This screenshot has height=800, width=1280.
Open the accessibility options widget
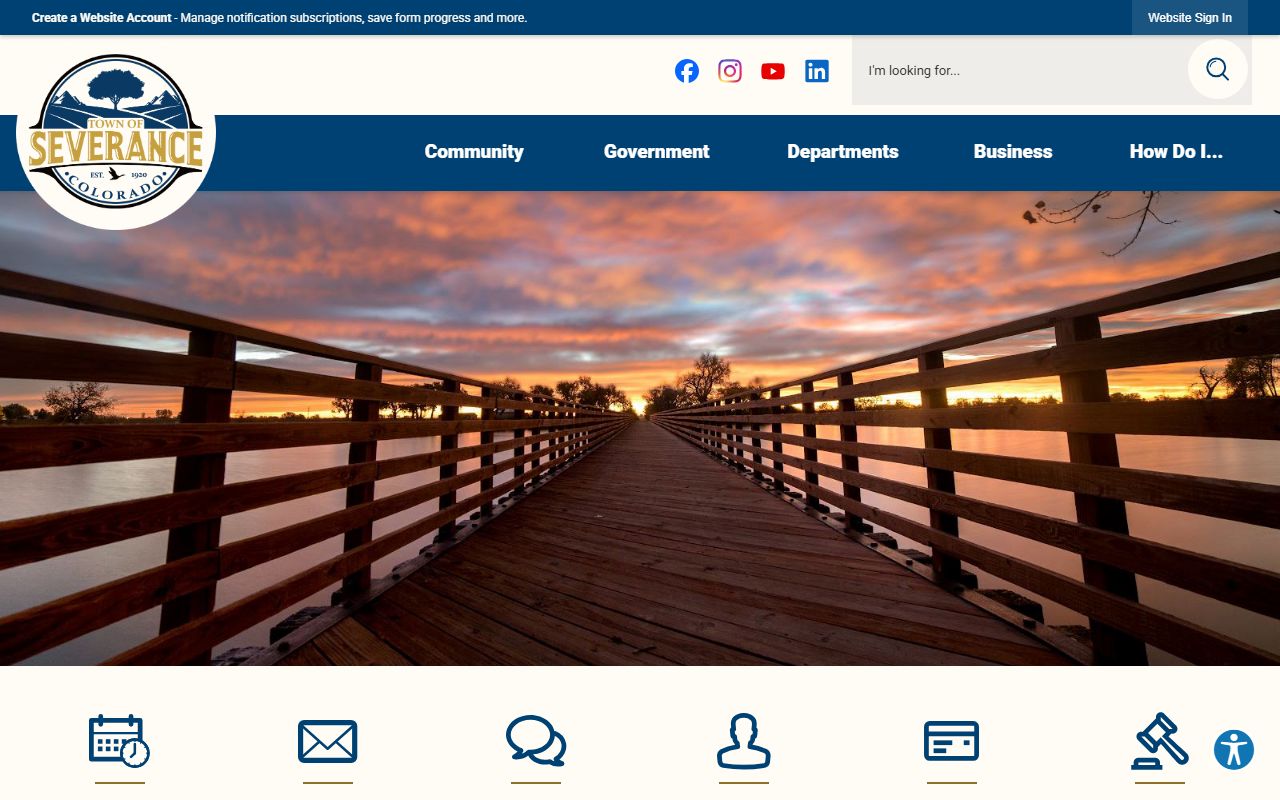[x=1234, y=750]
